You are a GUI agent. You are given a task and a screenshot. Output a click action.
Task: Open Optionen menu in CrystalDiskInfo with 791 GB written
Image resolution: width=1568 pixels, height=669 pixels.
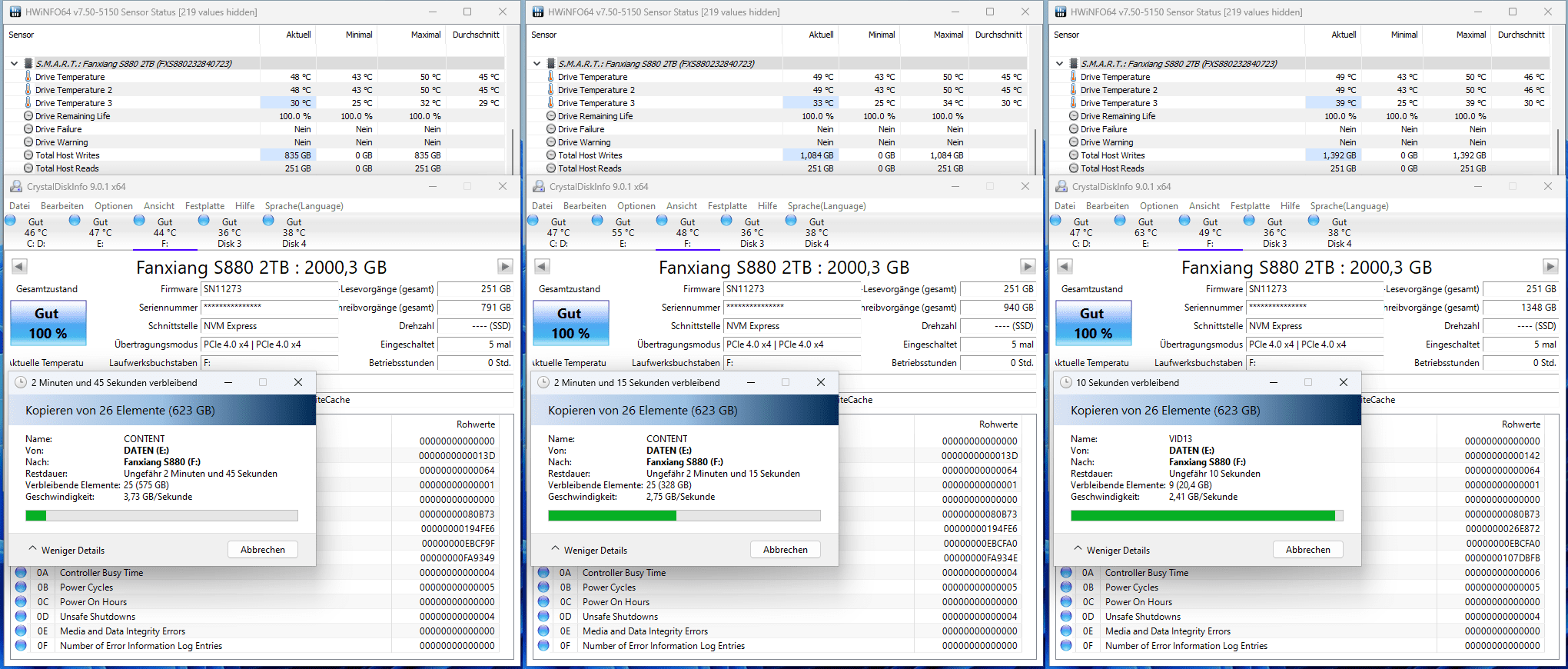[114, 206]
